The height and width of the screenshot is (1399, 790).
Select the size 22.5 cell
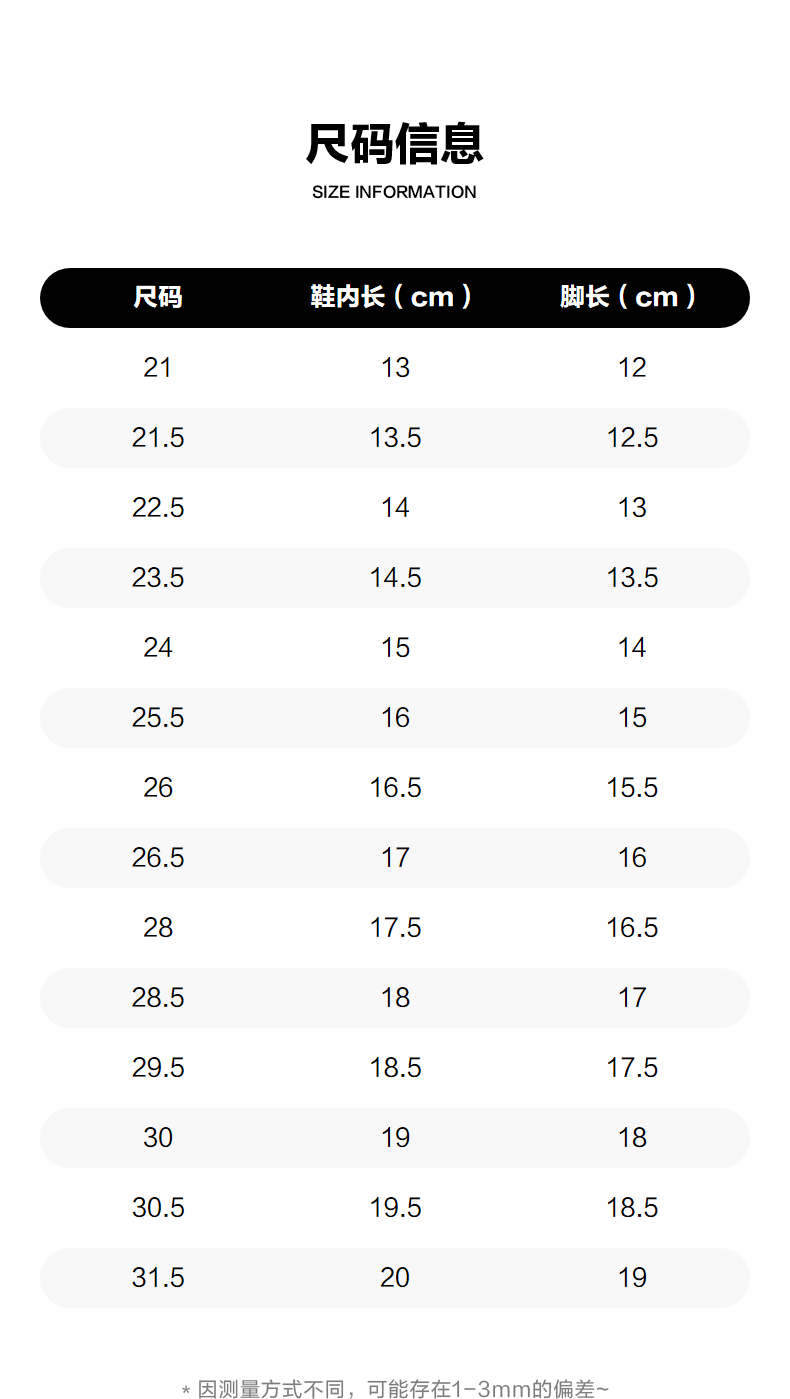click(158, 508)
